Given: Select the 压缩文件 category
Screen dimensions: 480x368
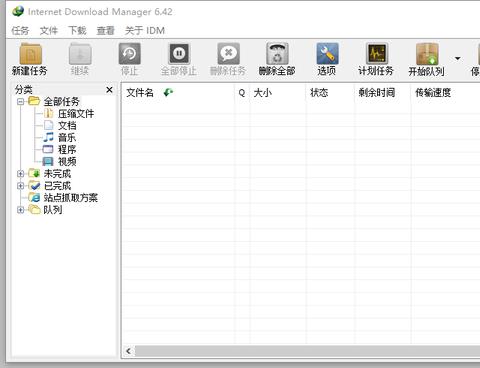Looking at the screenshot, I should [76, 114].
